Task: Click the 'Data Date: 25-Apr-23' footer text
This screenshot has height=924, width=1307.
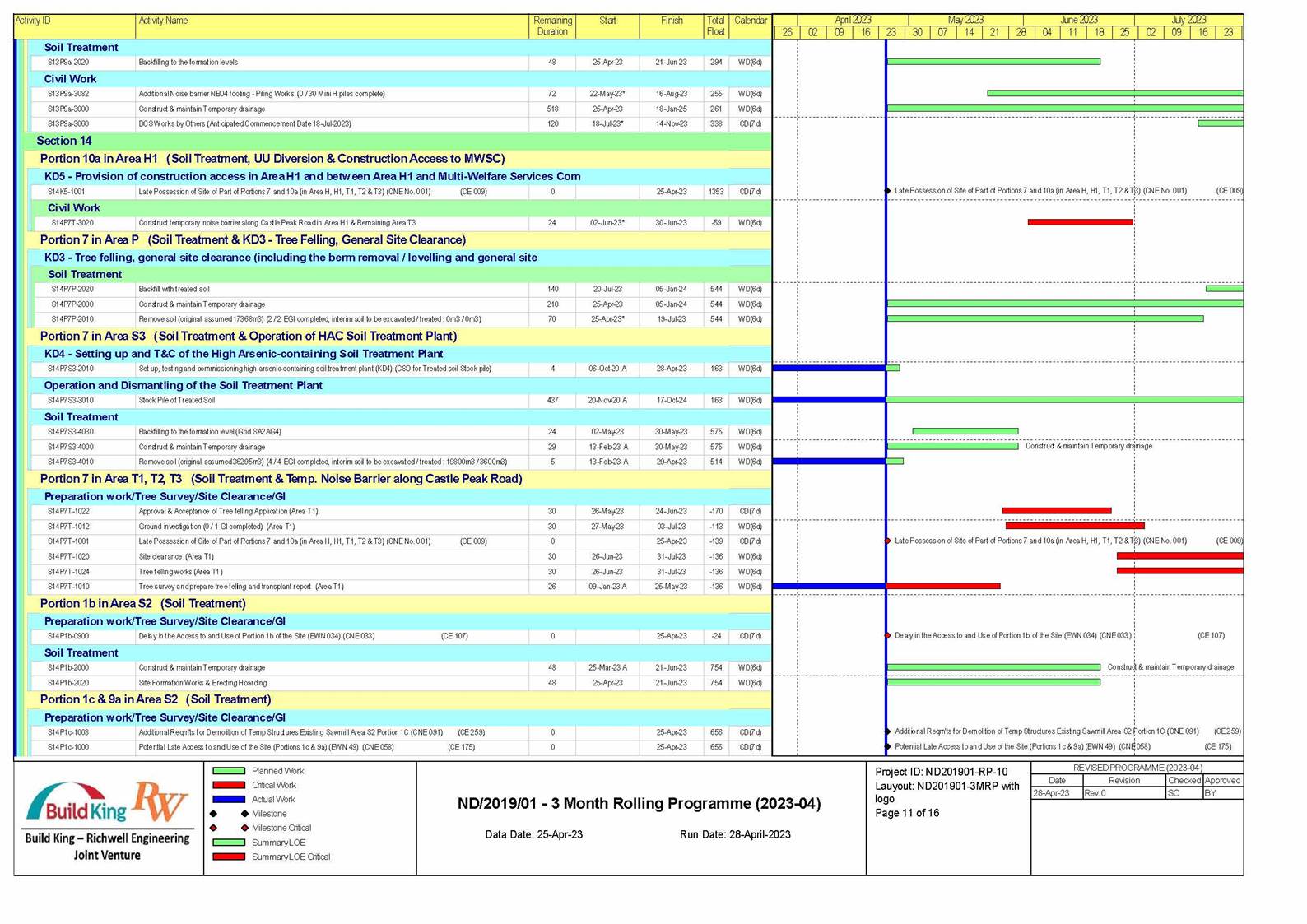Action: click(533, 834)
